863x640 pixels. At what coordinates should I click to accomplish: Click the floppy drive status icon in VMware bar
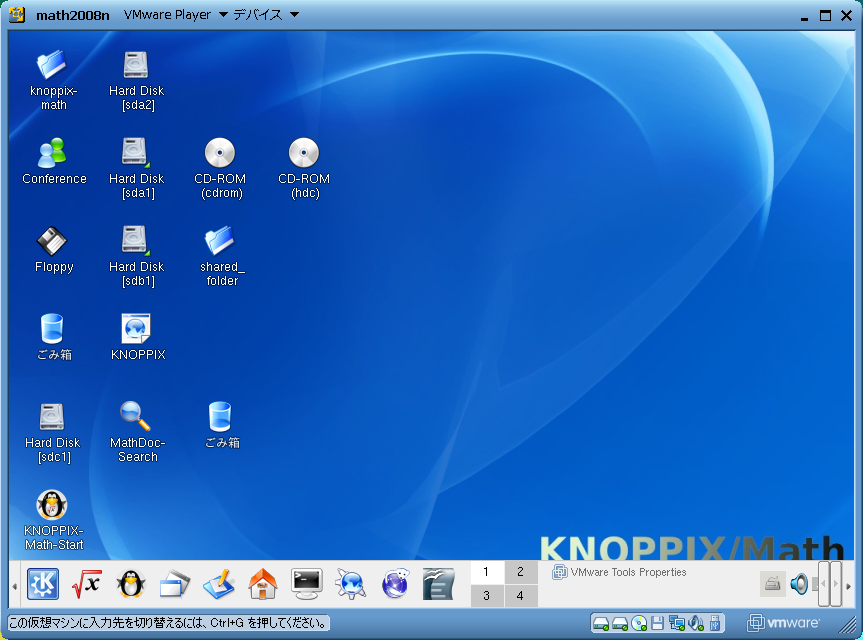click(657, 623)
